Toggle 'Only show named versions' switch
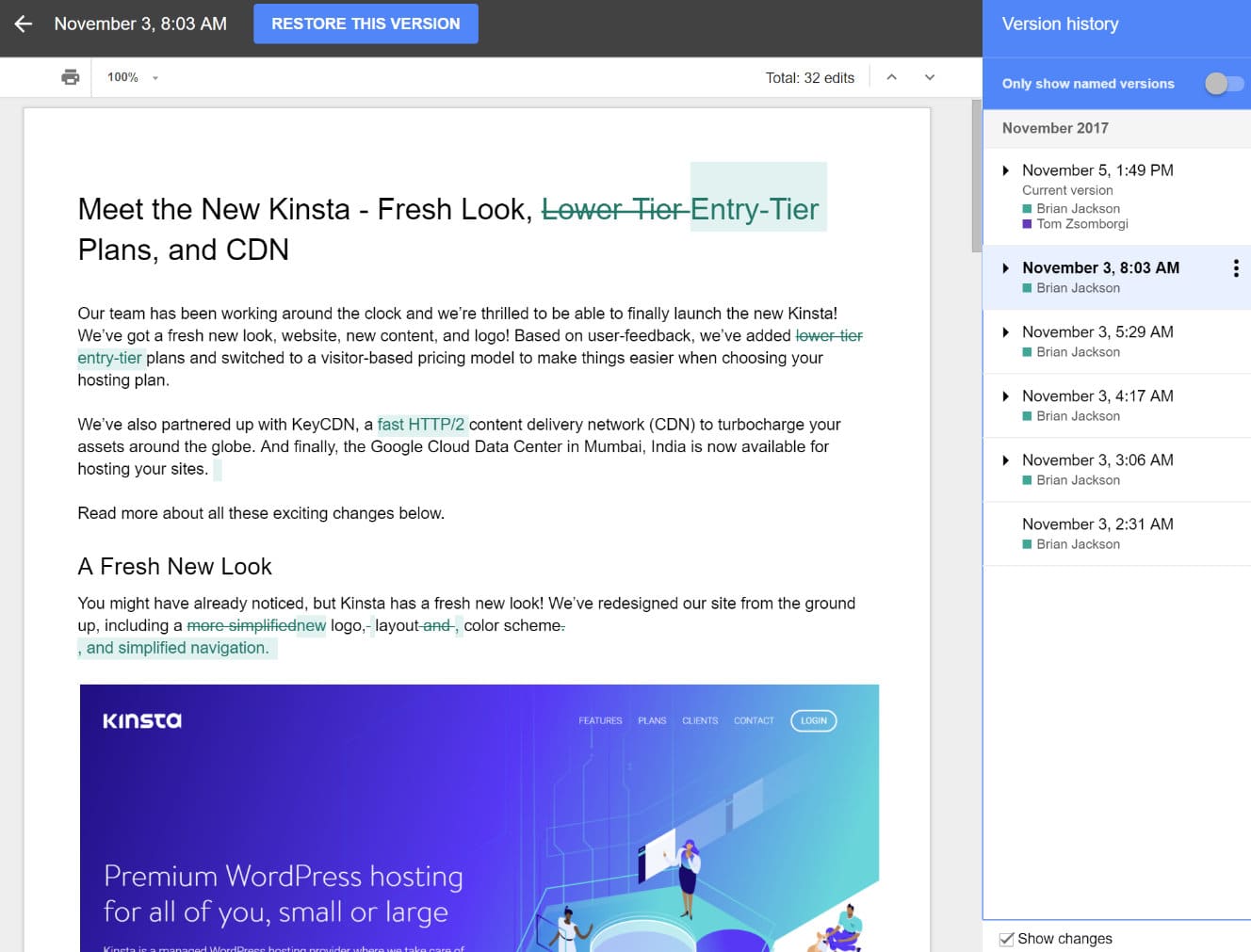The image size is (1251, 952). coord(1223,84)
